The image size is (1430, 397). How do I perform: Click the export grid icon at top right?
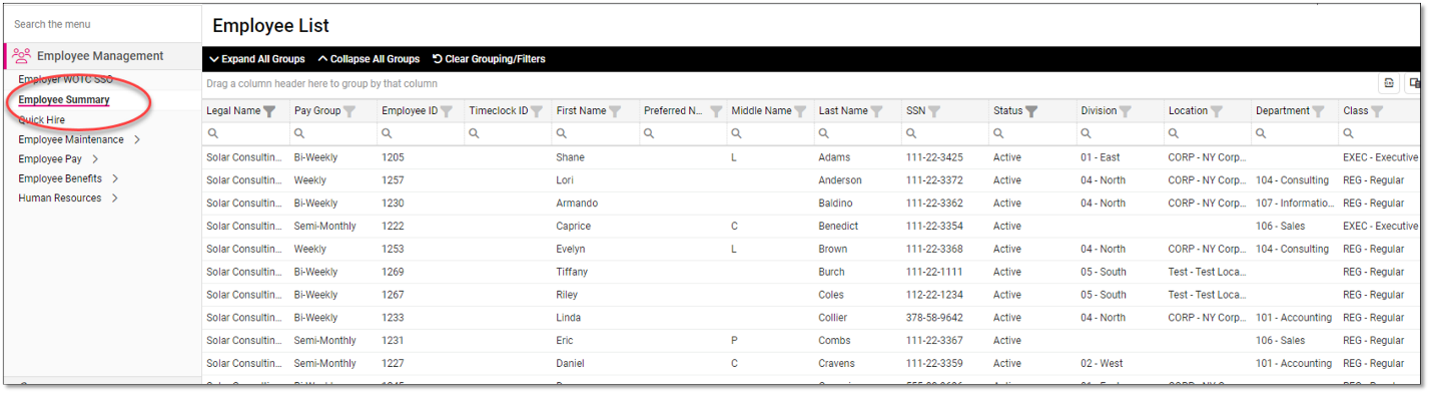[x=1389, y=84]
